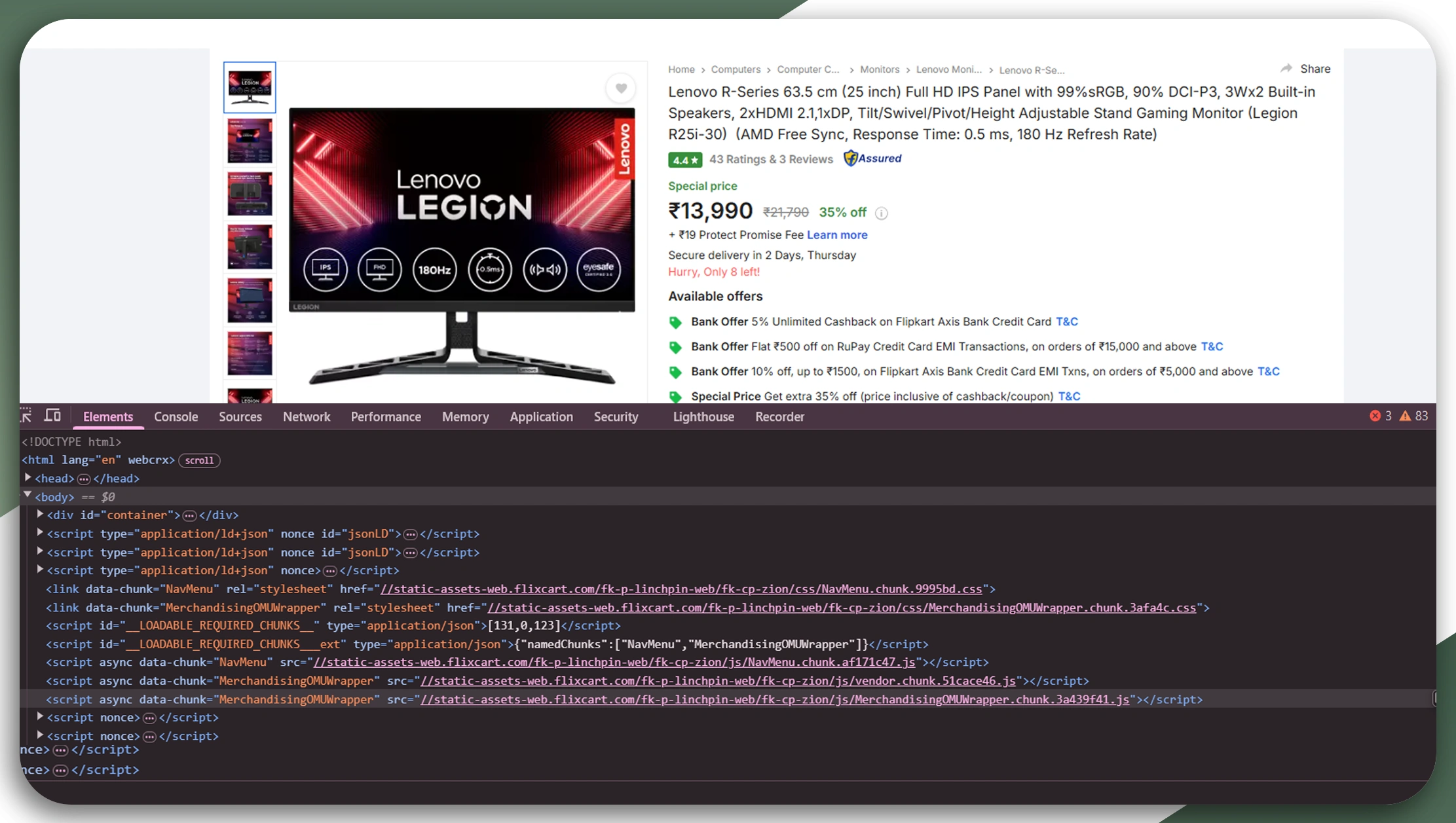The height and width of the screenshot is (823, 1456).
Task: Select the html lang="en" element line
Action: click(x=98, y=460)
